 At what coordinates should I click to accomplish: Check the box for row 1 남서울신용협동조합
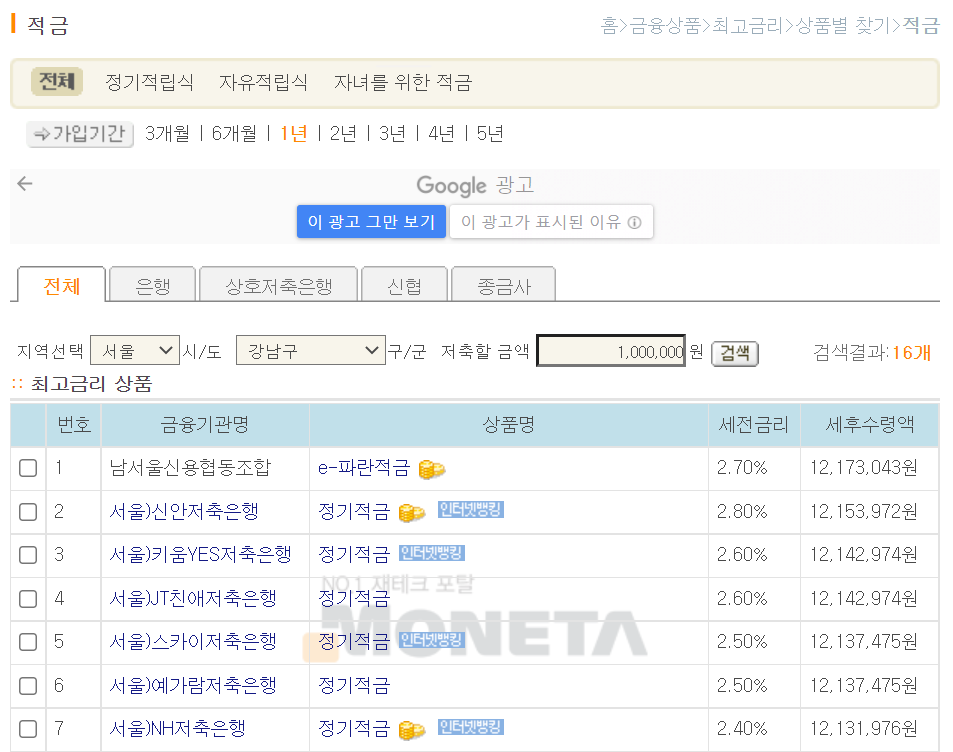click(x=28, y=468)
